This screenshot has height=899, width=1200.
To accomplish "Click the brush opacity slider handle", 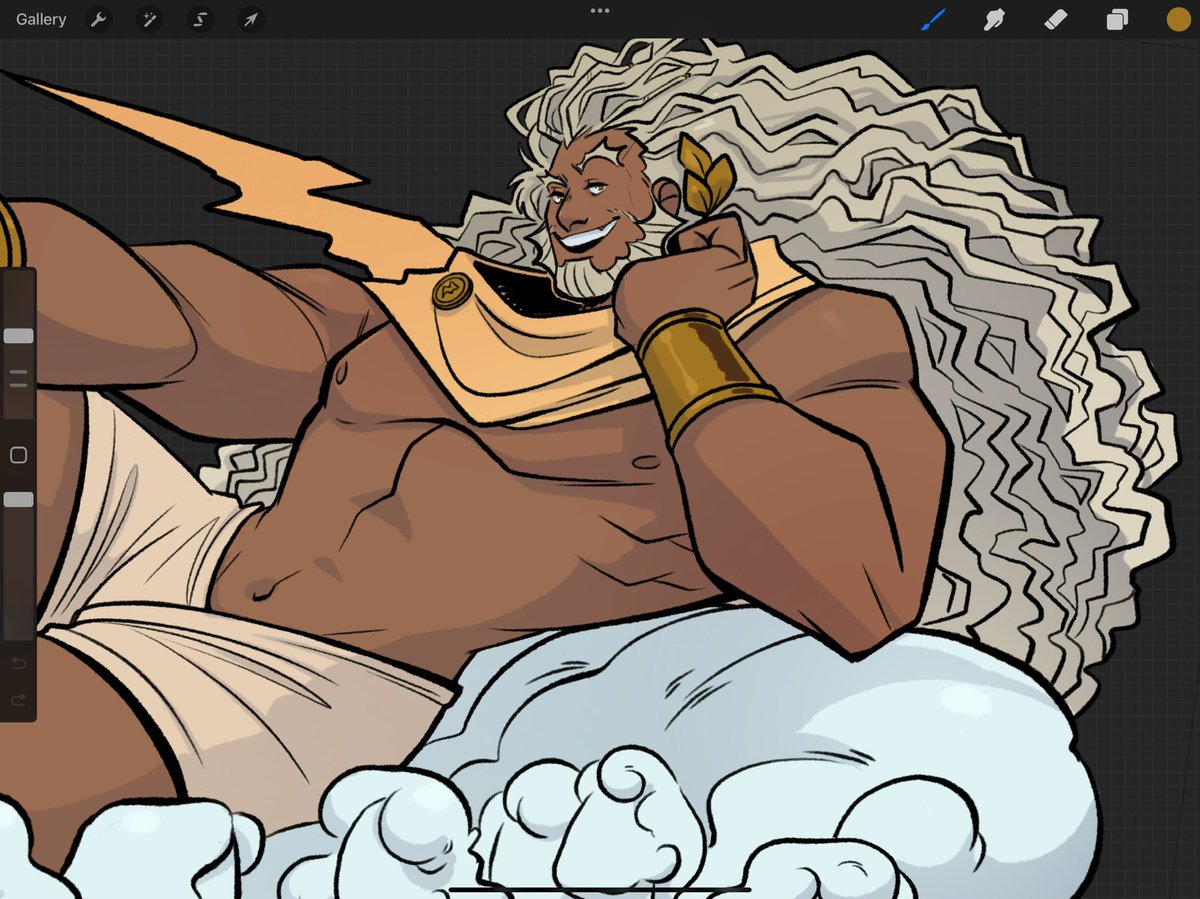I will [x=18, y=499].
